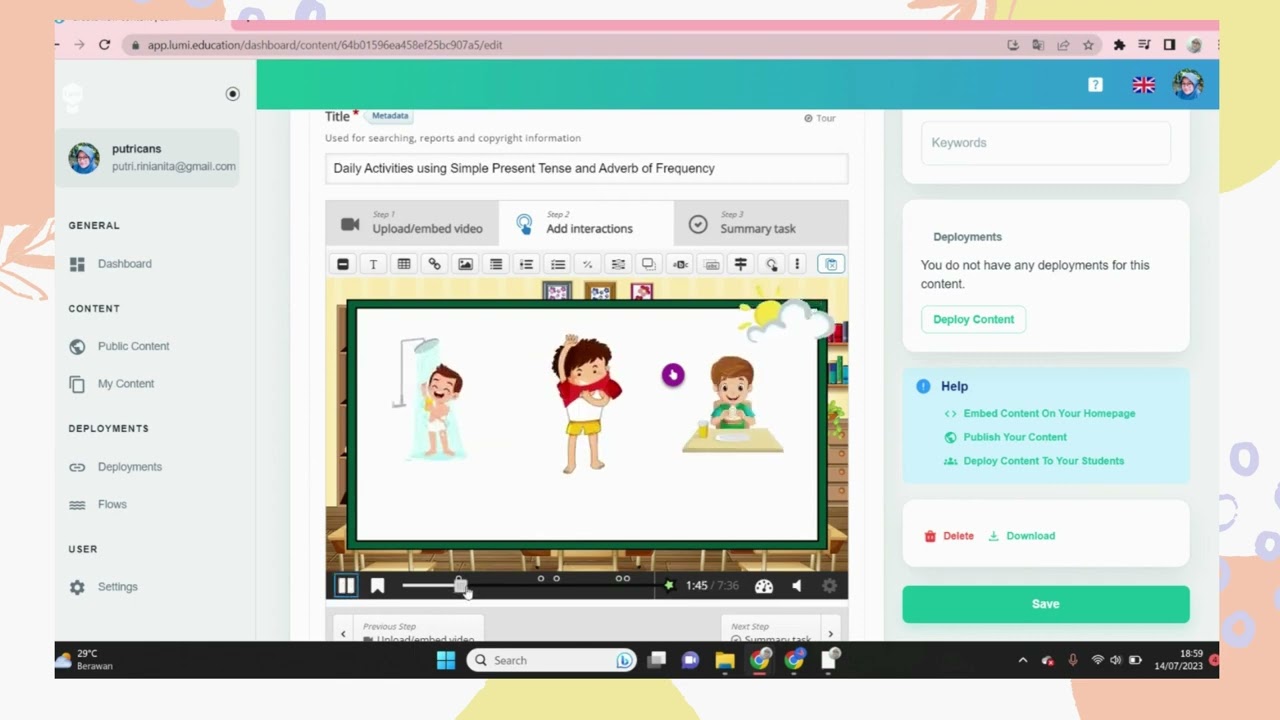
Task: Open browser extensions puzzle icon
Action: click(1119, 45)
